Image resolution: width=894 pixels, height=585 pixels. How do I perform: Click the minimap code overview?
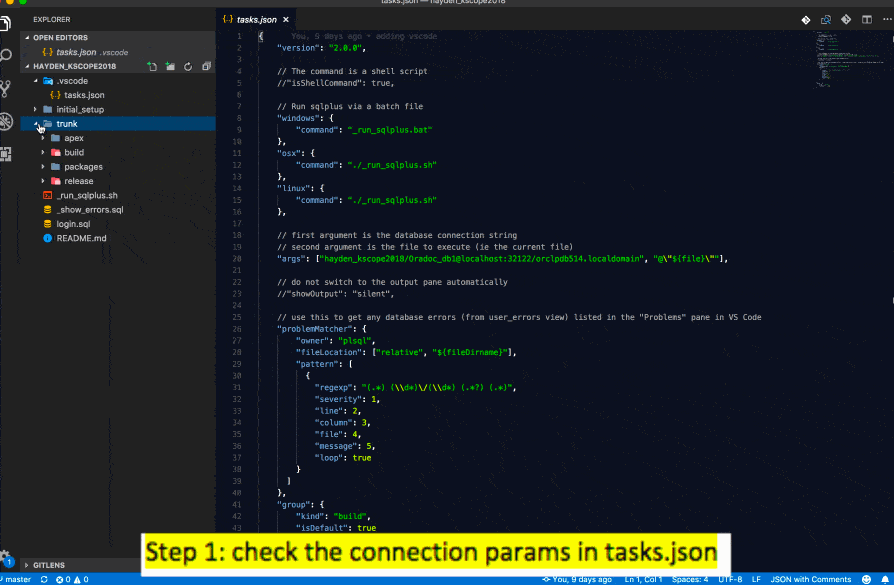click(x=850, y=60)
